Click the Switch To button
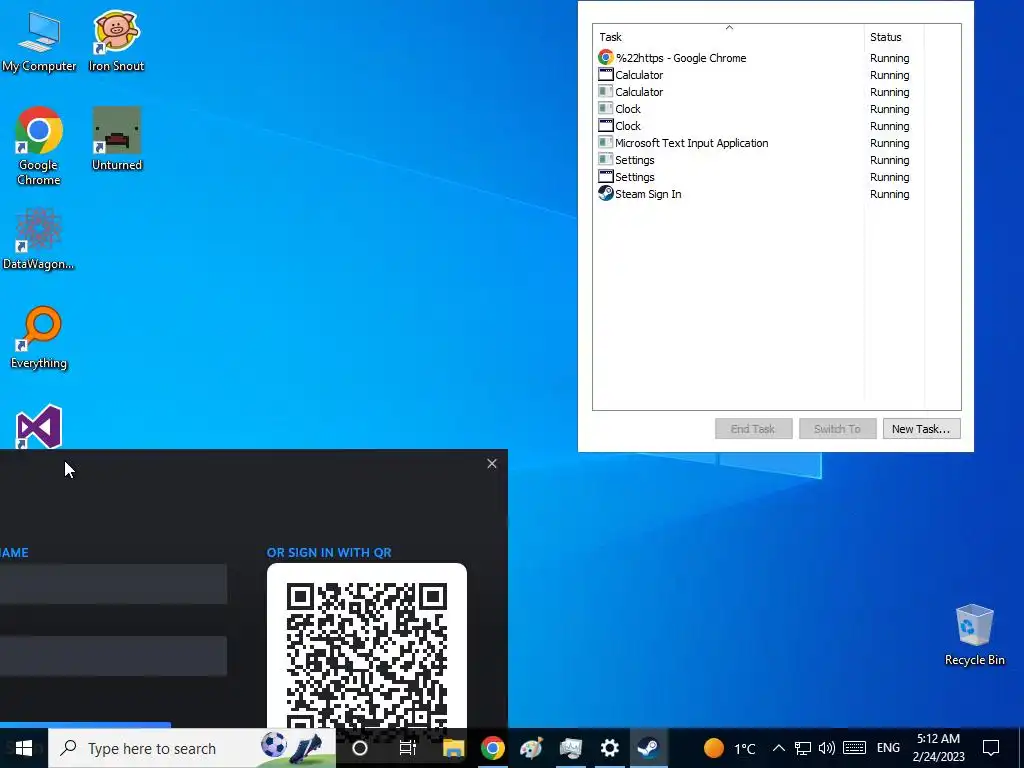This screenshot has width=1024, height=768. [837, 429]
